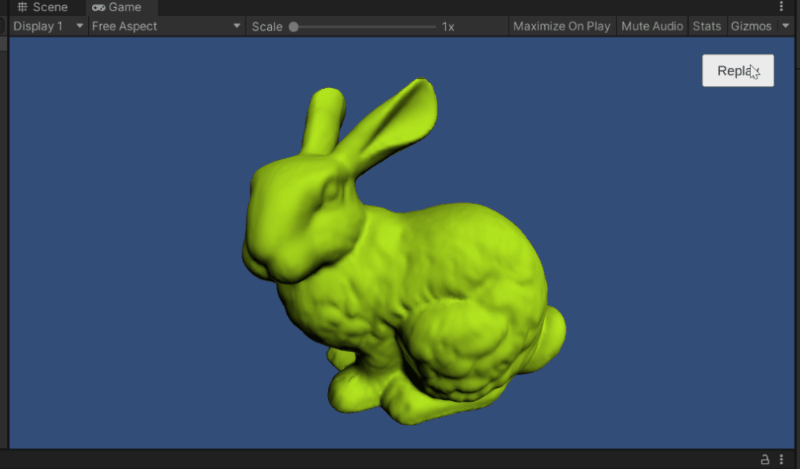
Task: Expand the Gizmos dropdown arrow
Action: pos(786,26)
